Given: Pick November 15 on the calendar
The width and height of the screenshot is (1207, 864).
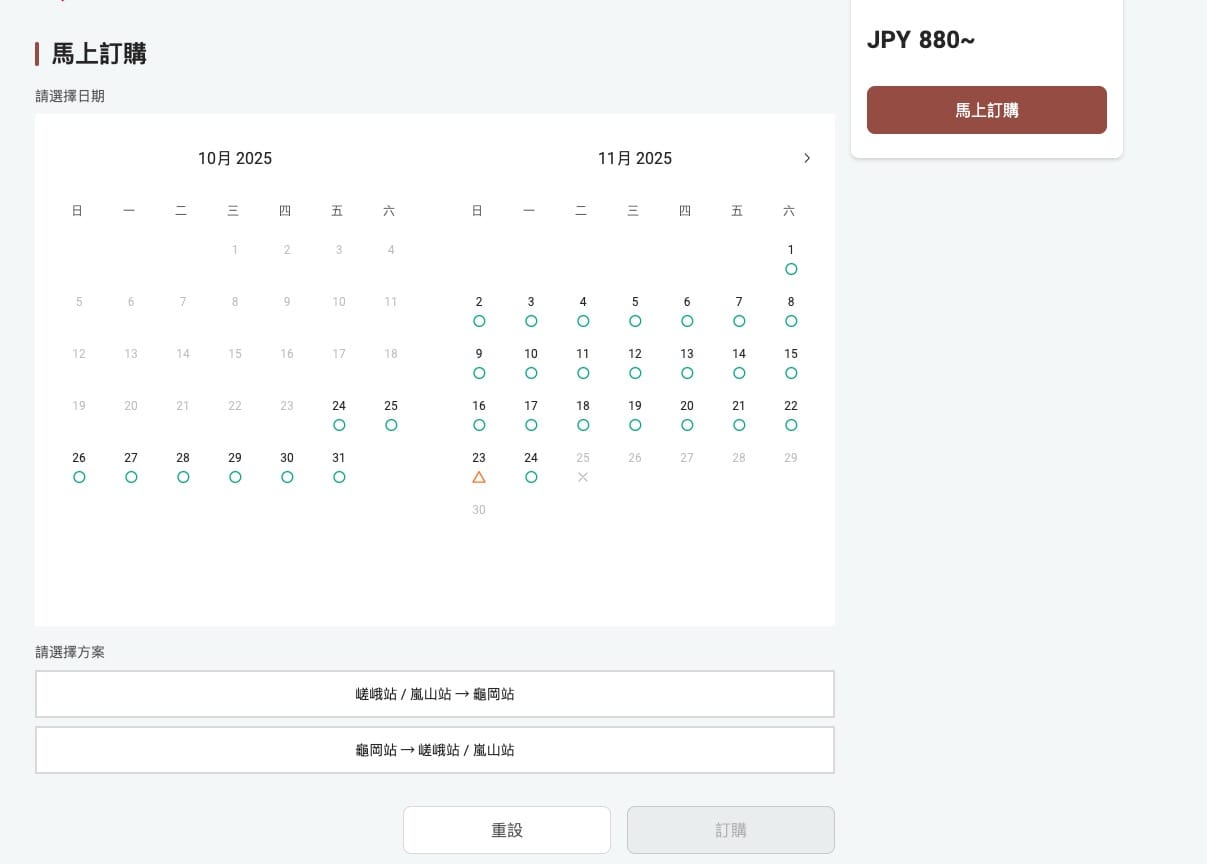Looking at the screenshot, I should [x=791, y=363].
